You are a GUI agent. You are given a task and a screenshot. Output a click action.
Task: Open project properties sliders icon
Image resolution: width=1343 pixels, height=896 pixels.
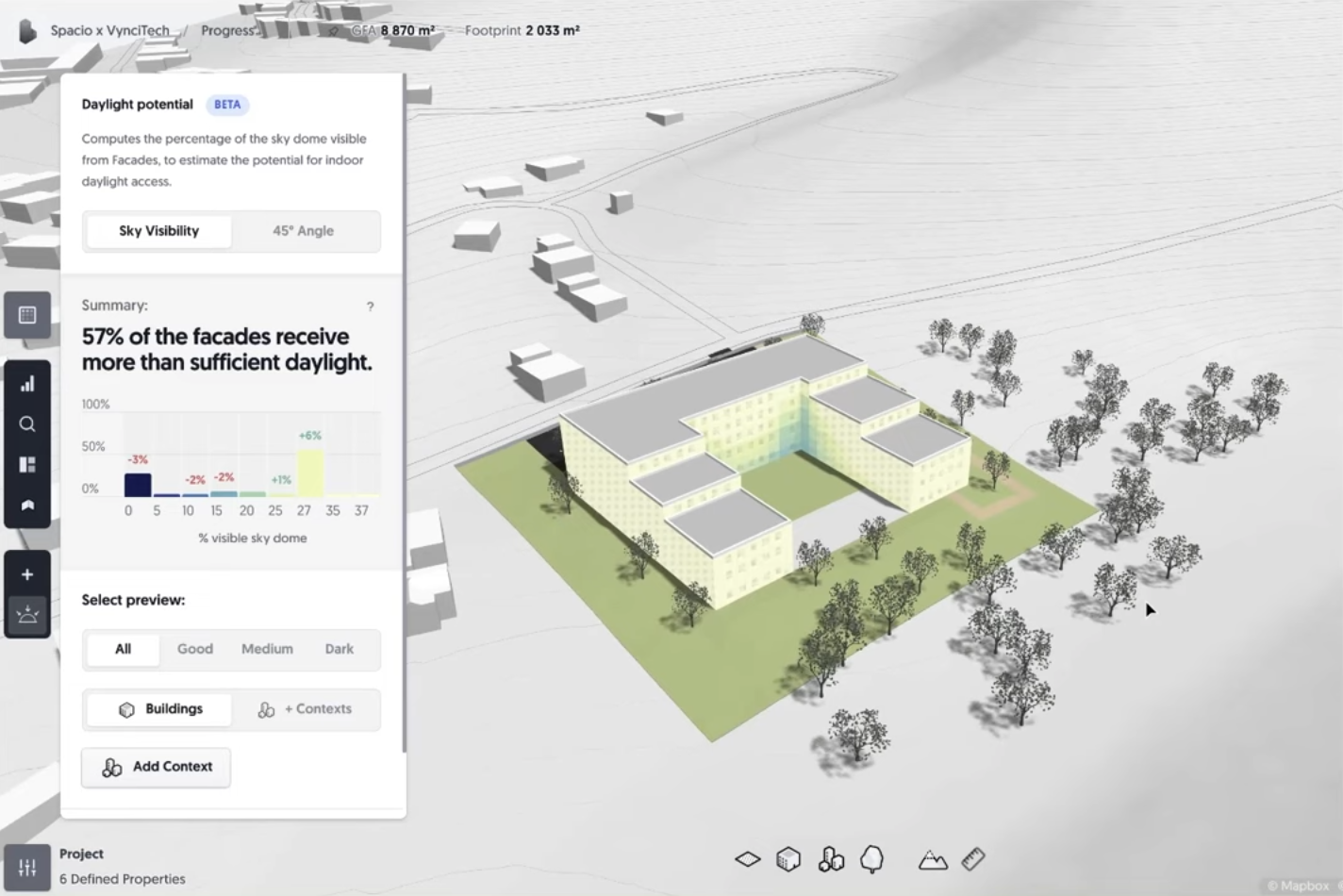coord(27,867)
